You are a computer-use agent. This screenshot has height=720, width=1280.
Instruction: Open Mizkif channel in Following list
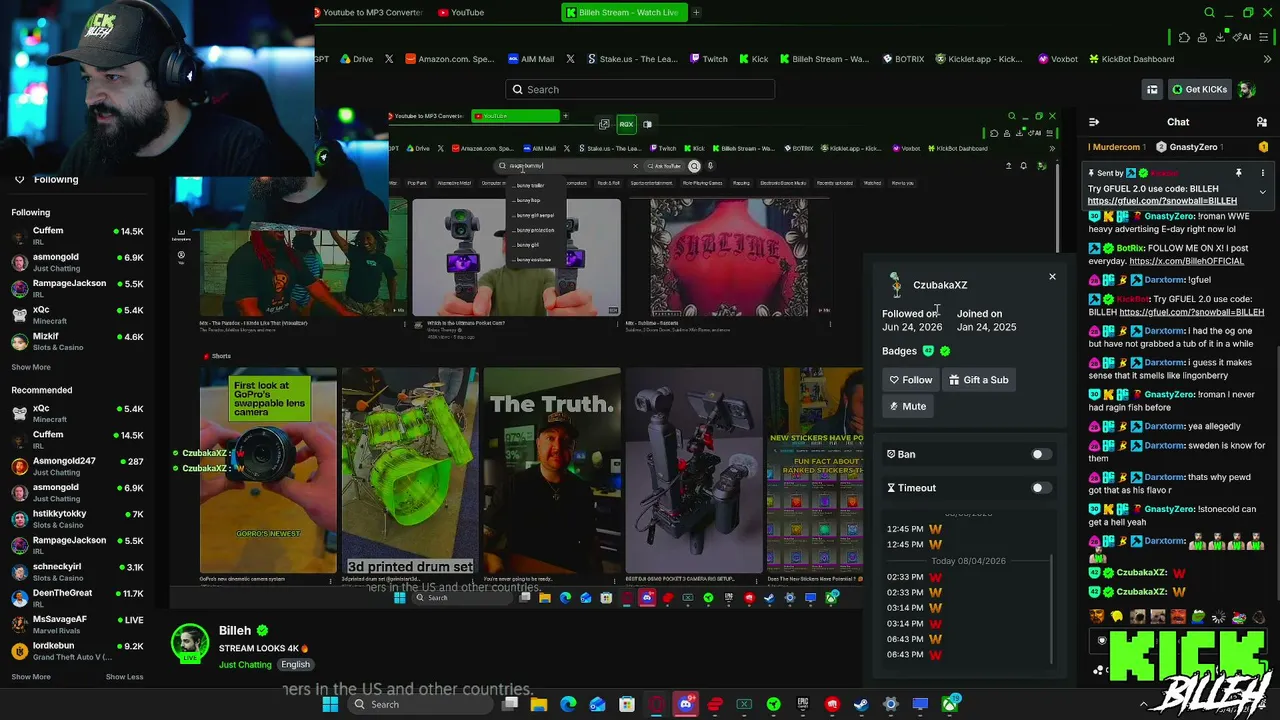pos(77,342)
